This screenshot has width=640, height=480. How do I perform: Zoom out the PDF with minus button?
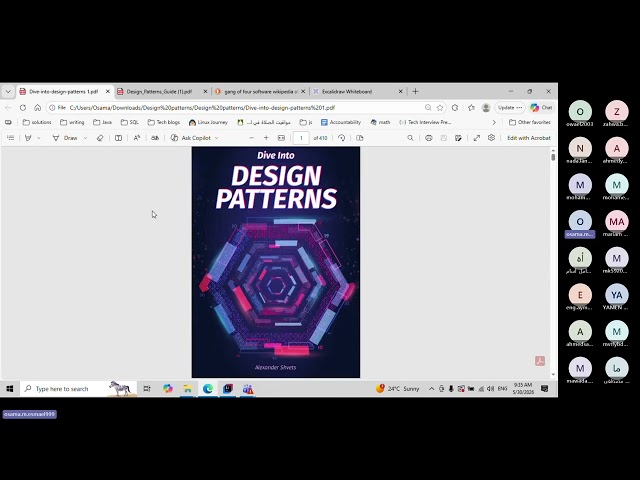tap(251, 138)
